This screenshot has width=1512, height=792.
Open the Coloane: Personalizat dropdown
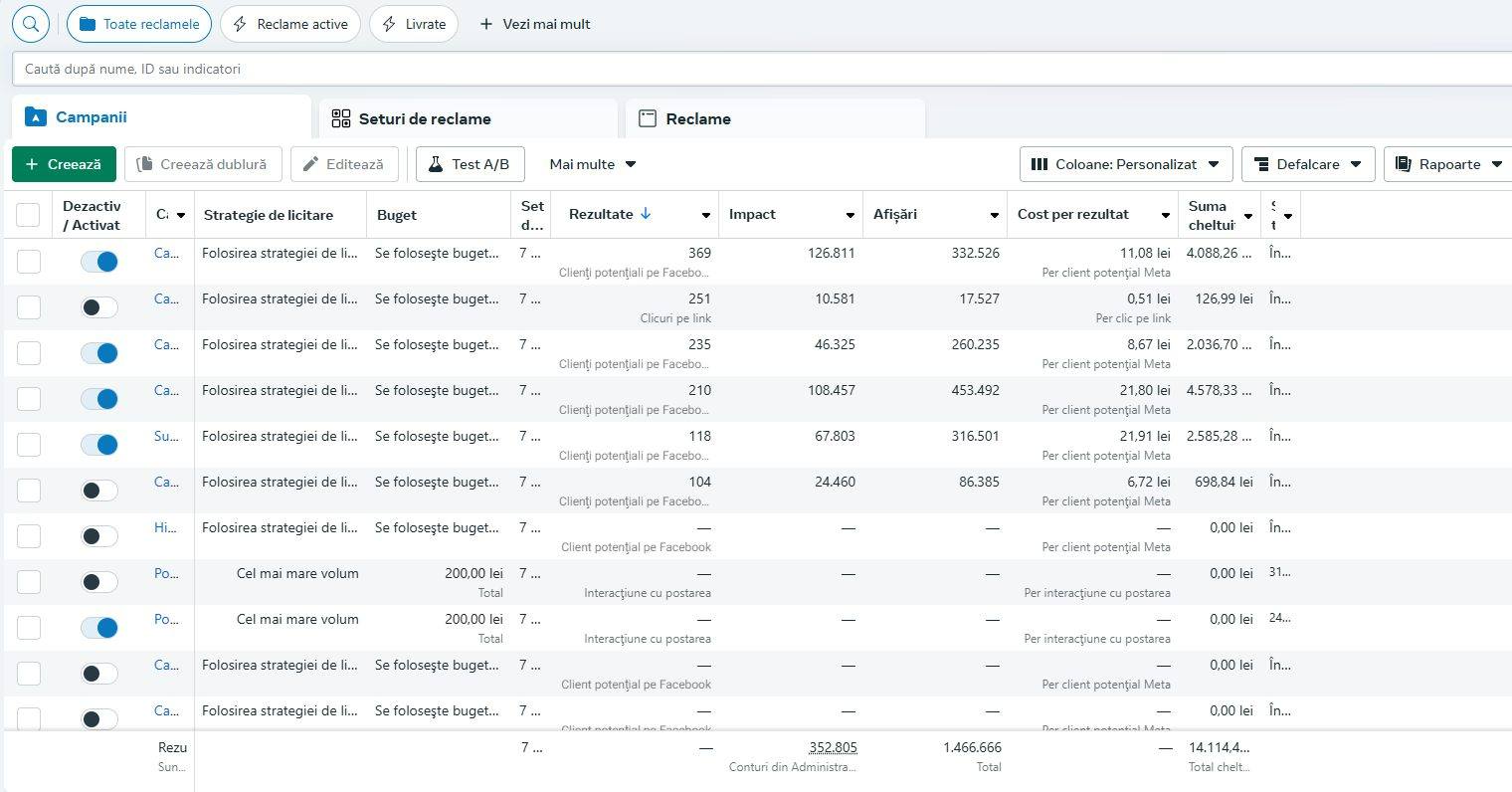point(1126,164)
